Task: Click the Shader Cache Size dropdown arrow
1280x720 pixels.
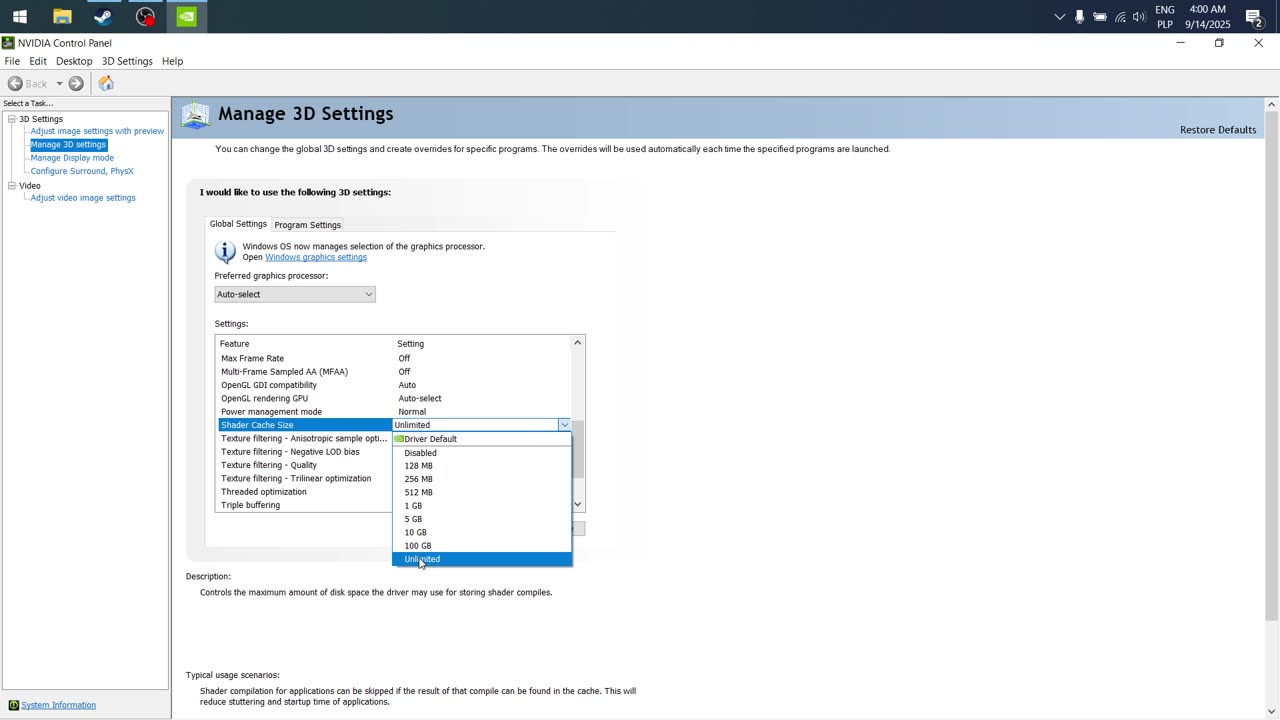Action: point(564,425)
